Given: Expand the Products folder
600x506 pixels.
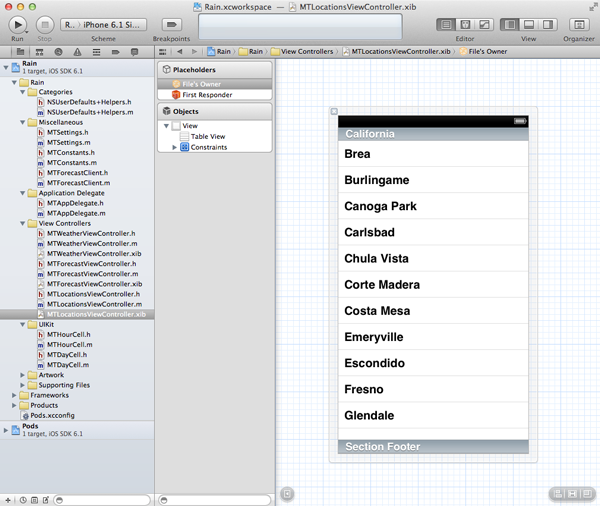Looking at the screenshot, I should pyautogui.click(x=14, y=405).
